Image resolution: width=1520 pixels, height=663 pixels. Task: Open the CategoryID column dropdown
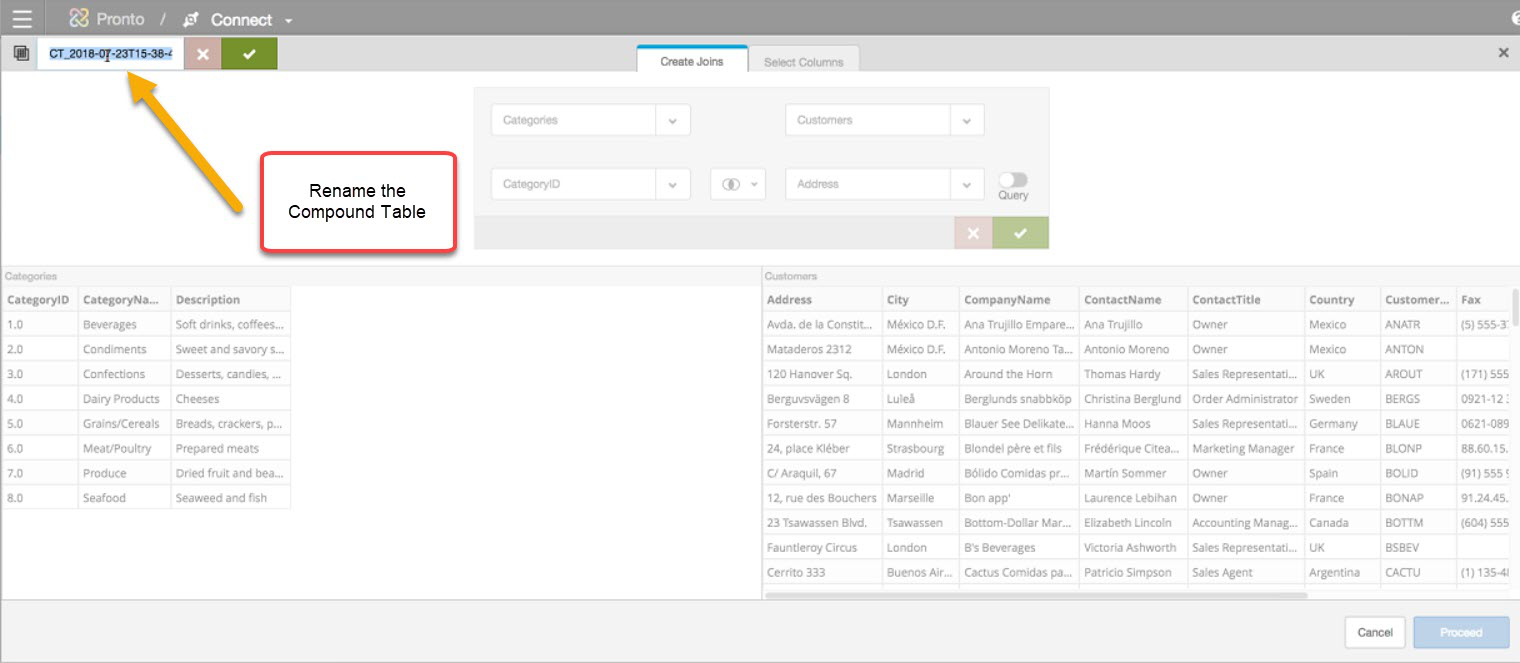pyautogui.click(x=672, y=184)
